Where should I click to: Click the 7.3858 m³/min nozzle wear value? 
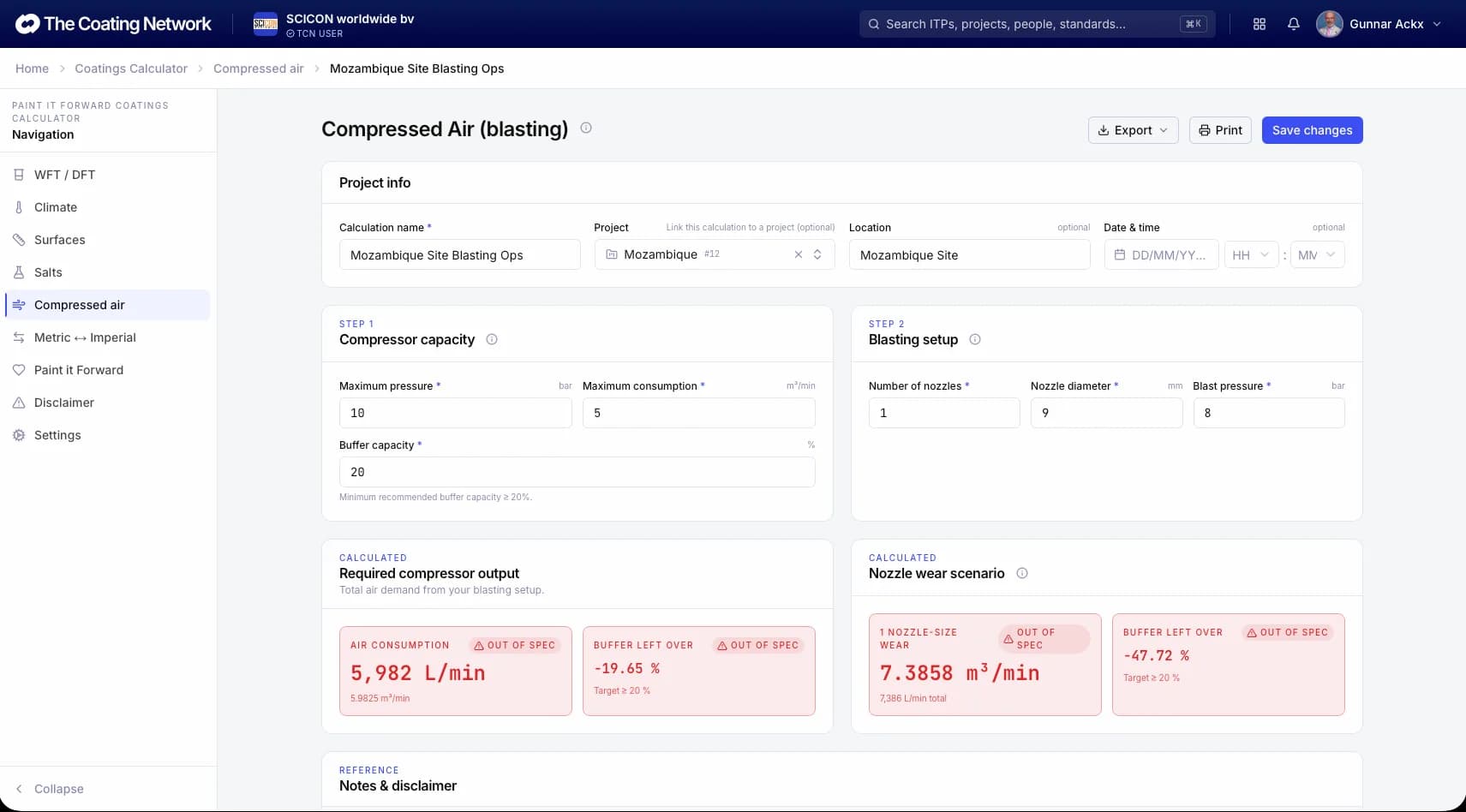[960, 673]
